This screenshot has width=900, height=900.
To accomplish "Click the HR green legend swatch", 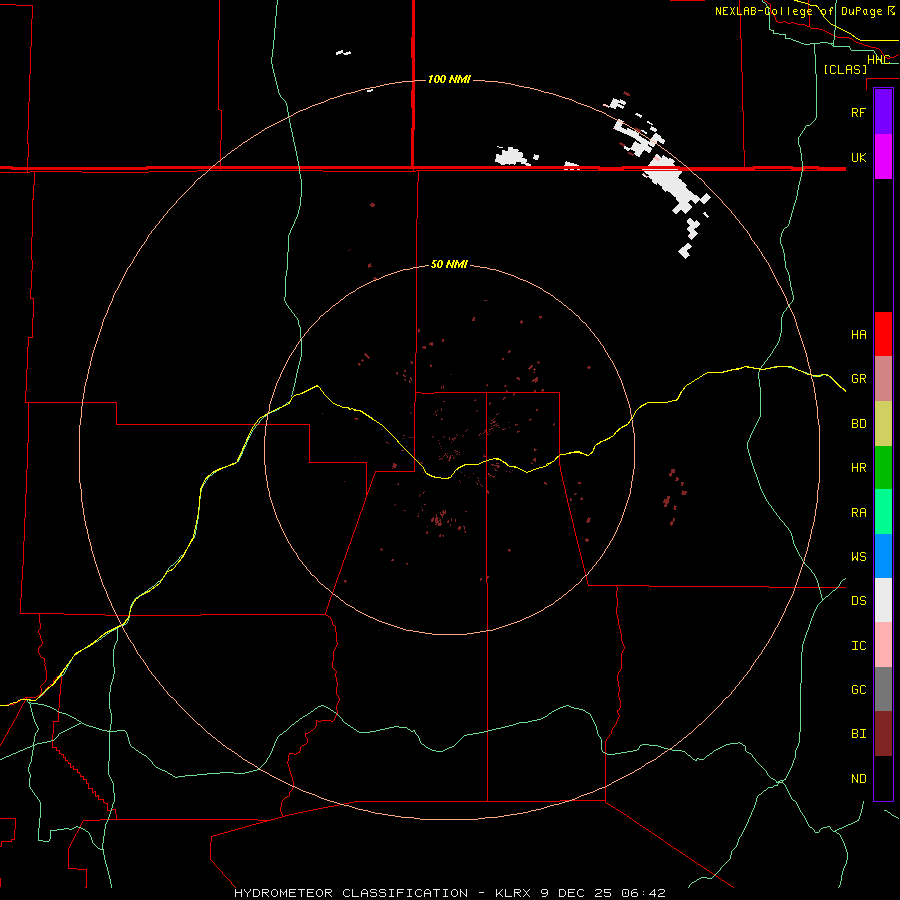I will pyautogui.click(x=883, y=468).
